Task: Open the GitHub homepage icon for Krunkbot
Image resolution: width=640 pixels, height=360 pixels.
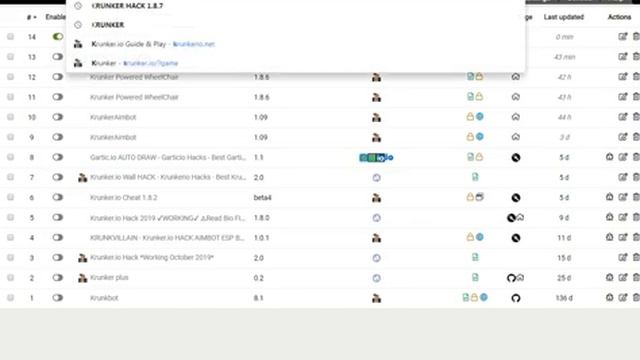Action: pyautogui.click(x=516, y=298)
